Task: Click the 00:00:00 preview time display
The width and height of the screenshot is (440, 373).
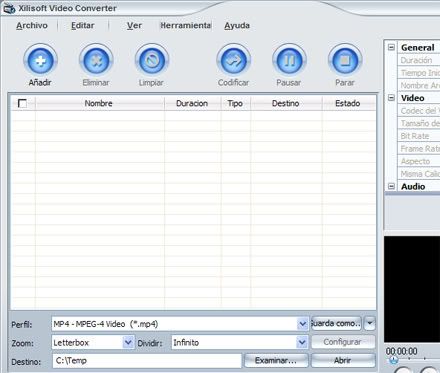Action: click(x=402, y=351)
